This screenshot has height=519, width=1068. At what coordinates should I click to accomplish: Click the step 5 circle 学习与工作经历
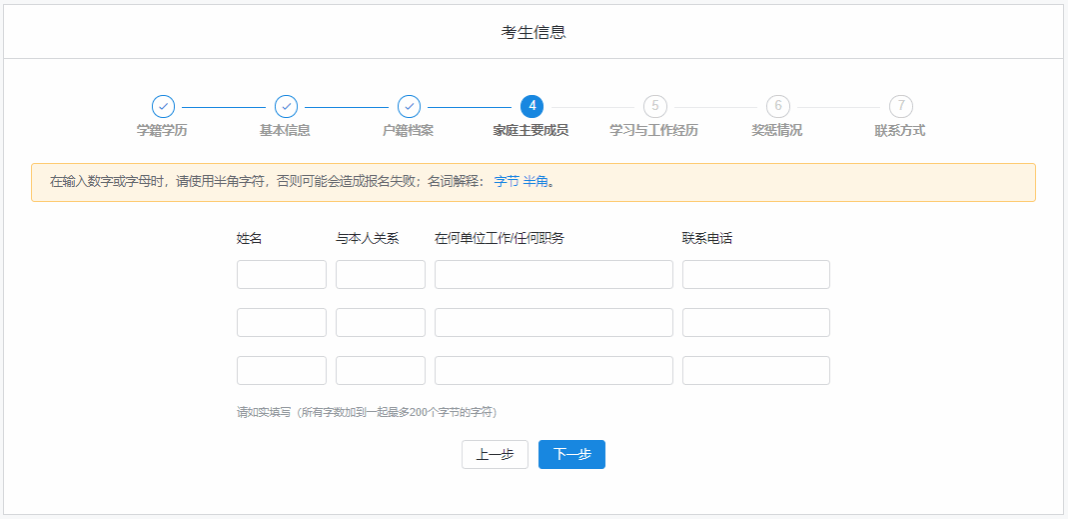pos(655,106)
